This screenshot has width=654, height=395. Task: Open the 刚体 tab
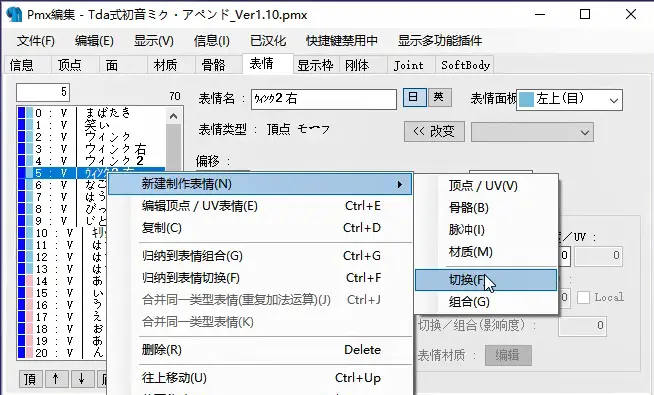(357, 65)
